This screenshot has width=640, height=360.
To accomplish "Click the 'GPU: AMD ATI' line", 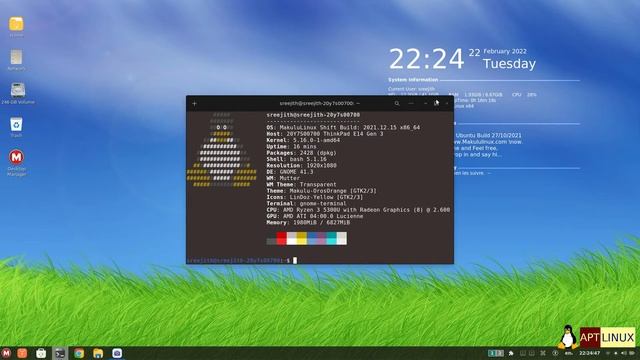I will (x=315, y=216).
